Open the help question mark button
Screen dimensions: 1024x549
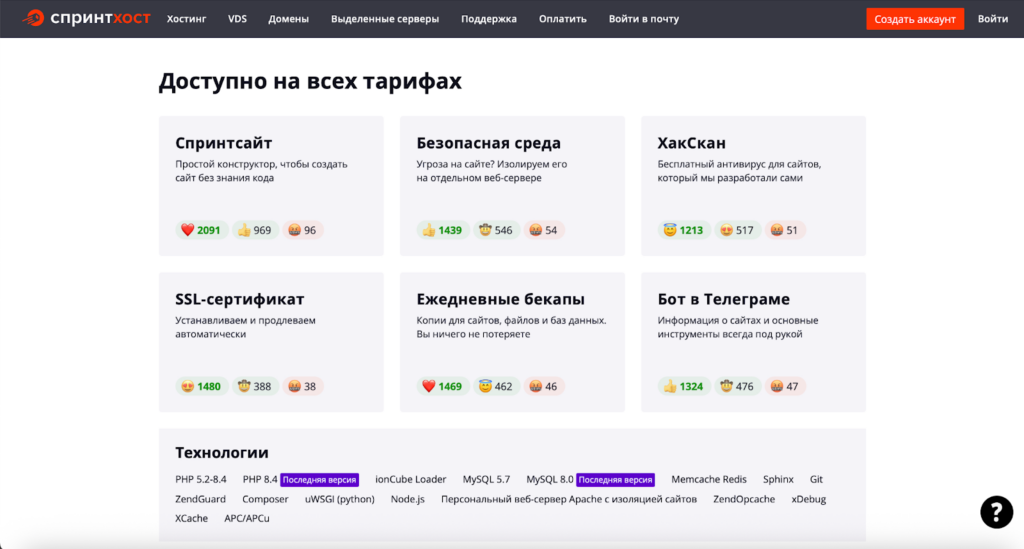996,512
